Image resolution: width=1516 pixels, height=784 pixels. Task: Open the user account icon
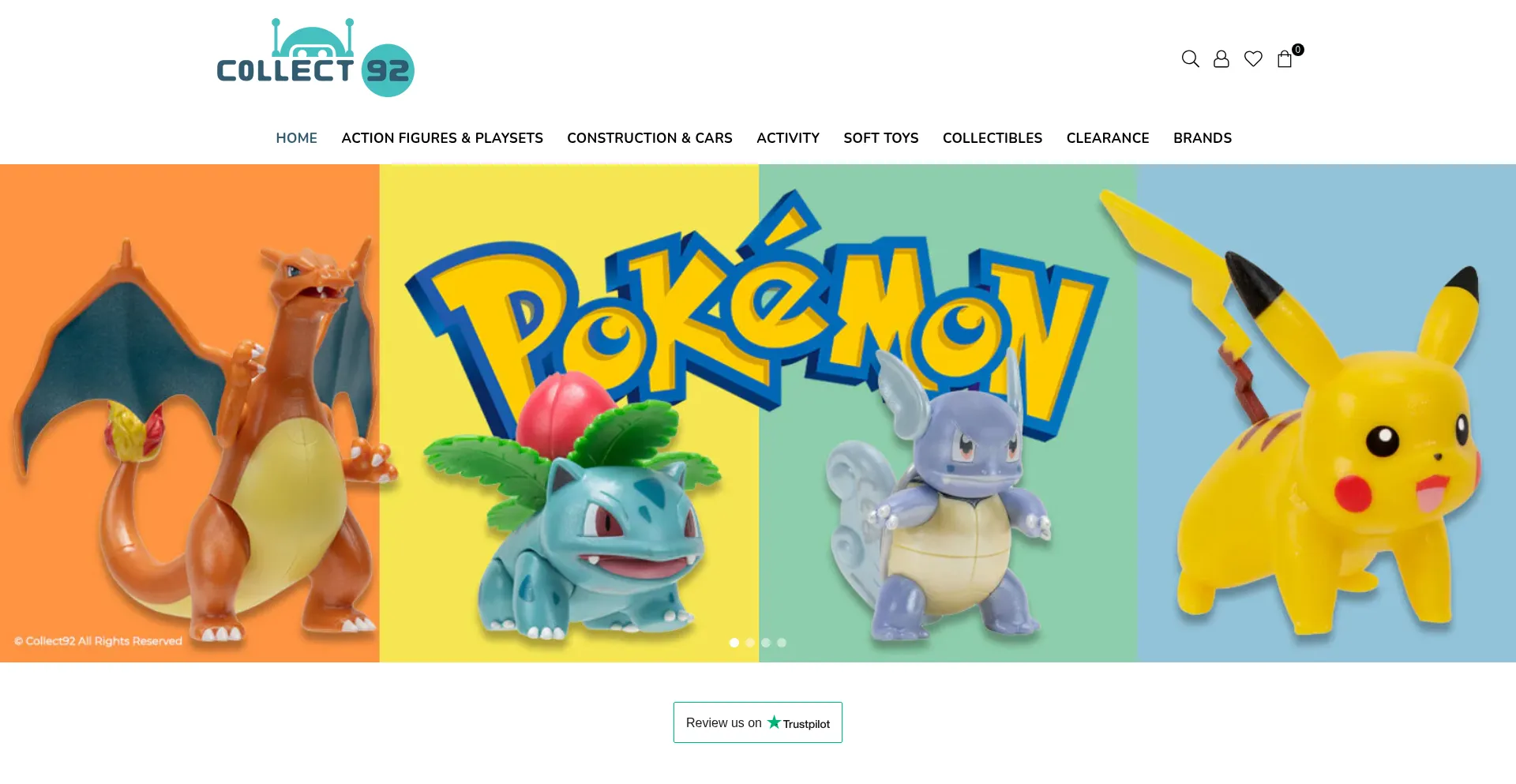click(1221, 58)
